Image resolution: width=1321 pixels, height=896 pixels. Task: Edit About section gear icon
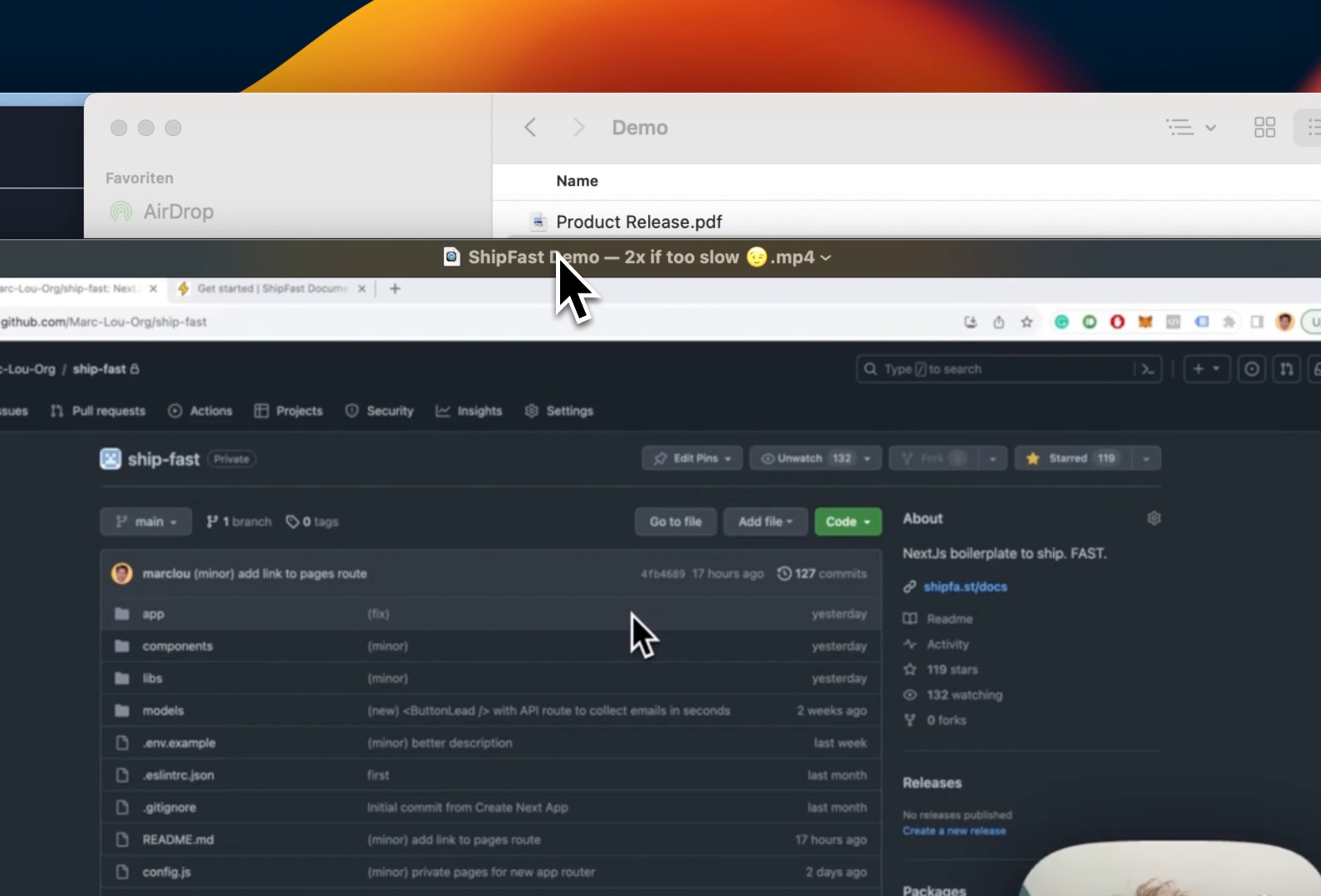click(x=1153, y=519)
